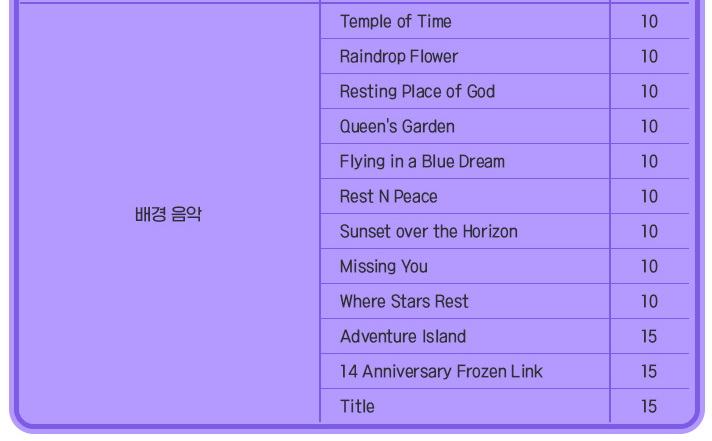Select the Missing You track
The height and width of the screenshot is (441, 712).
tap(383, 266)
